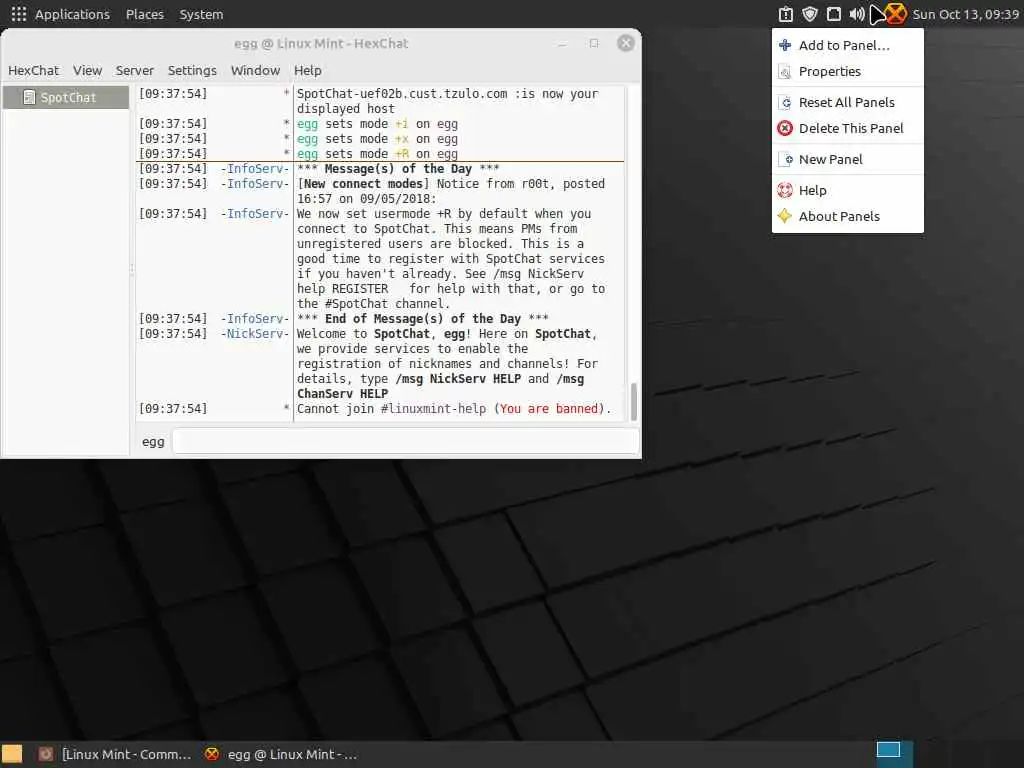Open the Help menu in HexChat
The width and height of the screenshot is (1024, 768).
click(x=308, y=71)
